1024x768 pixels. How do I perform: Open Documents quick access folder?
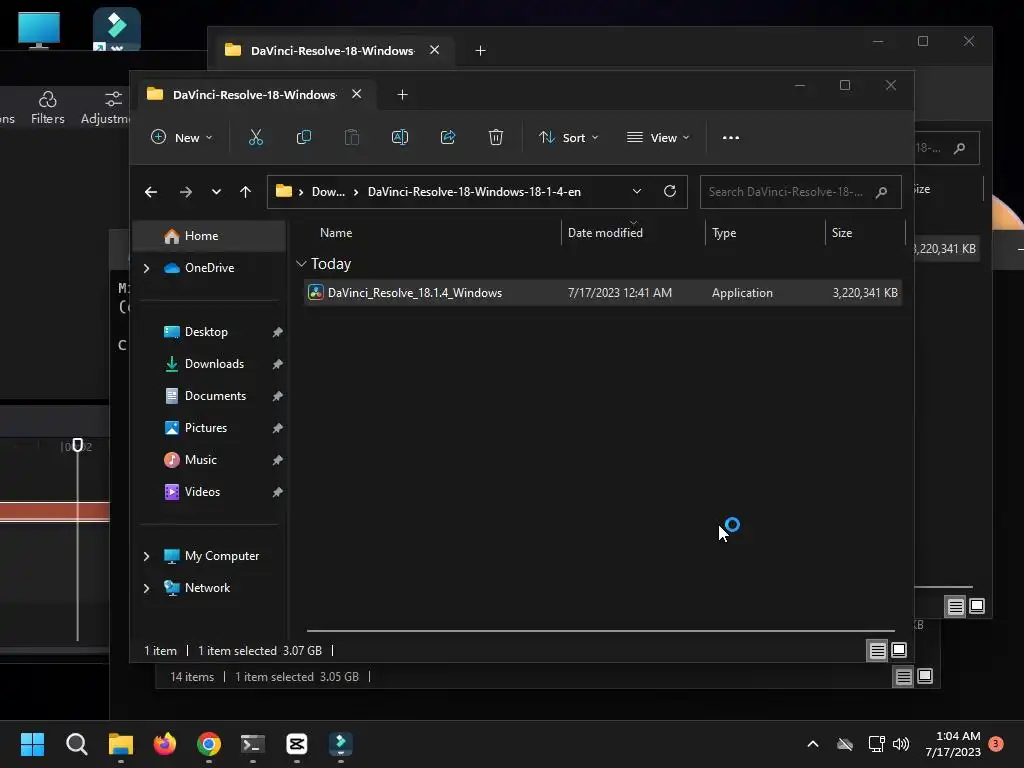pyautogui.click(x=216, y=396)
